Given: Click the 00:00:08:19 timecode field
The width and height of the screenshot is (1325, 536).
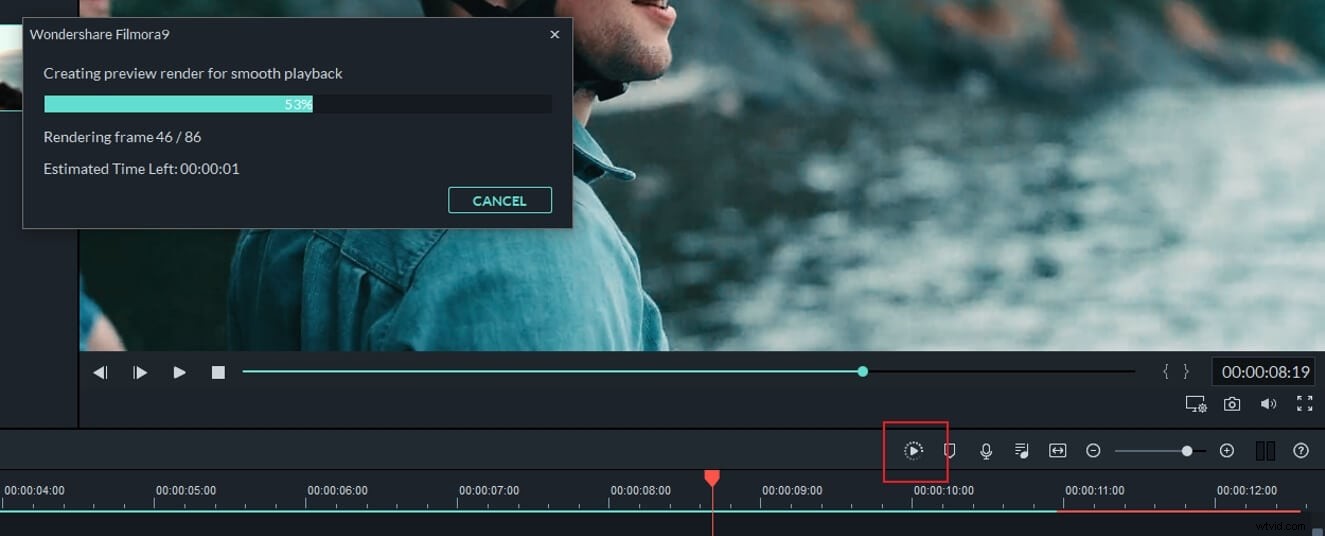Looking at the screenshot, I should pos(1265,372).
